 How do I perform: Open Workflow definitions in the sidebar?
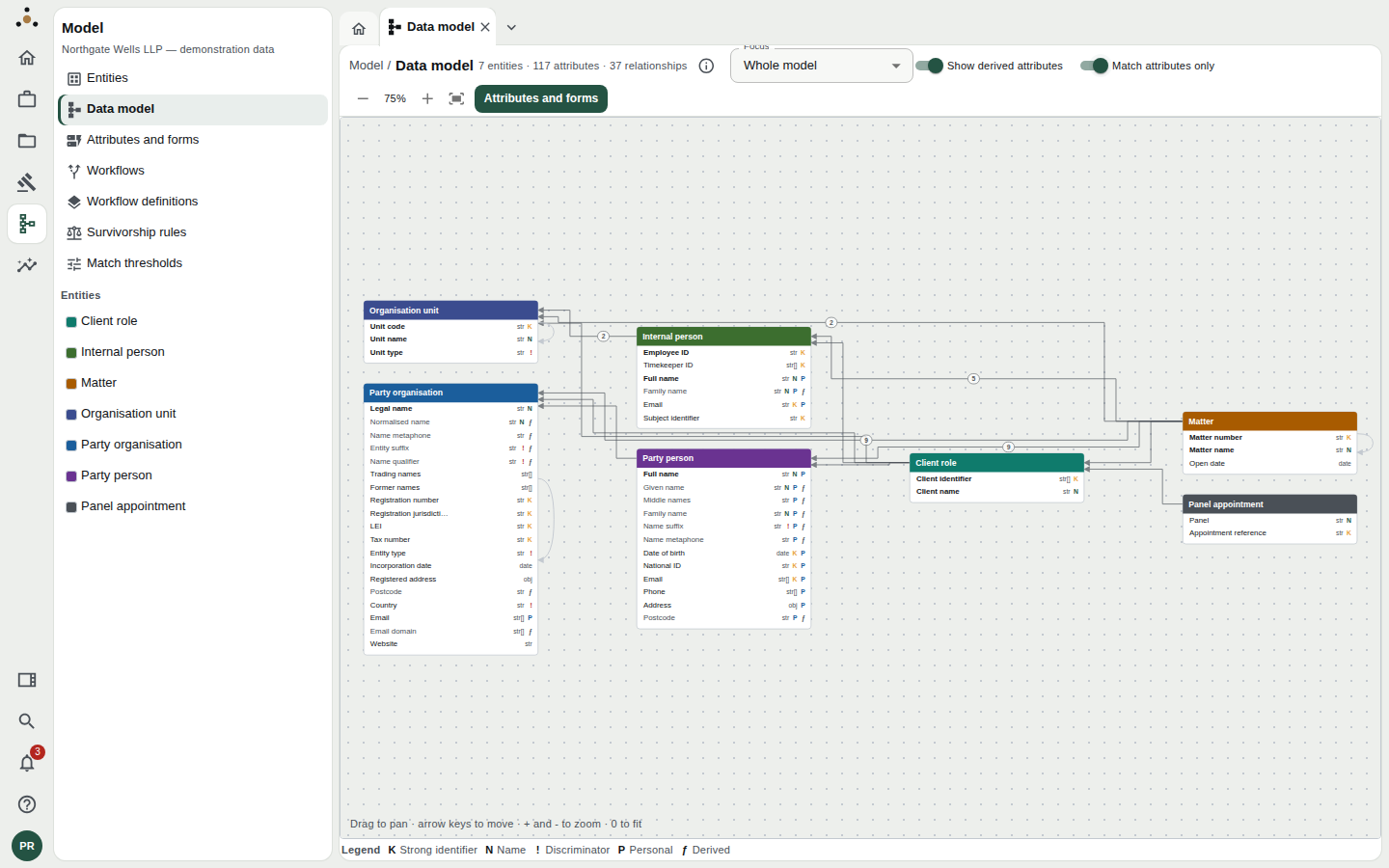pyautogui.click(x=193, y=202)
